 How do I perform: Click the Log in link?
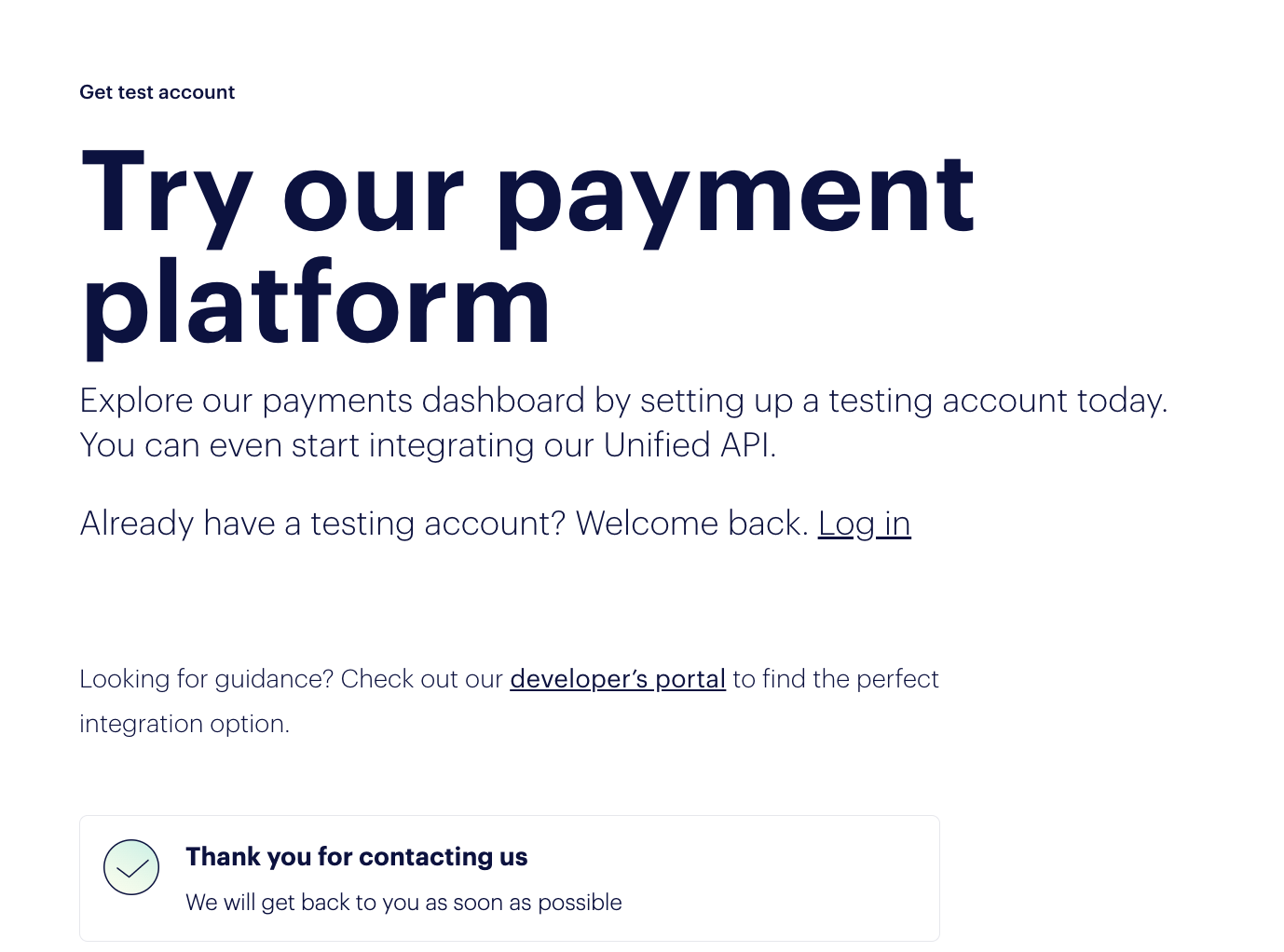(x=864, y=524)
